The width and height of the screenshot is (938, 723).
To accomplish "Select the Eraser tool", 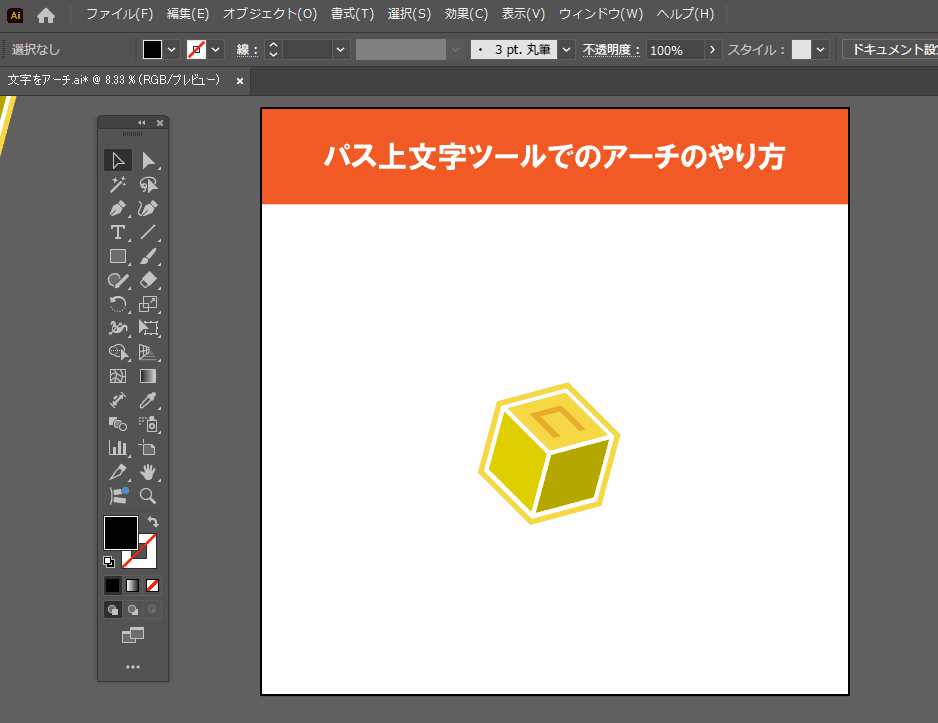I will (x=148, y=281).
